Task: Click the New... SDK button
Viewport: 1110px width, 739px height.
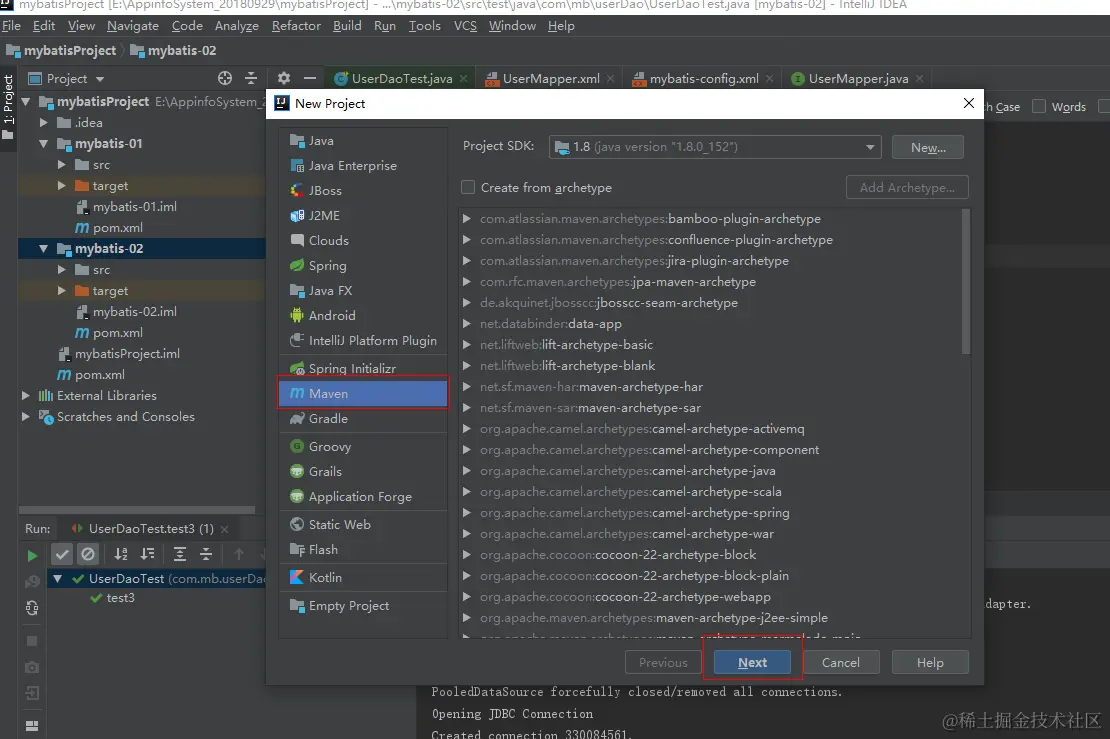Action: [x=928, y=147]
